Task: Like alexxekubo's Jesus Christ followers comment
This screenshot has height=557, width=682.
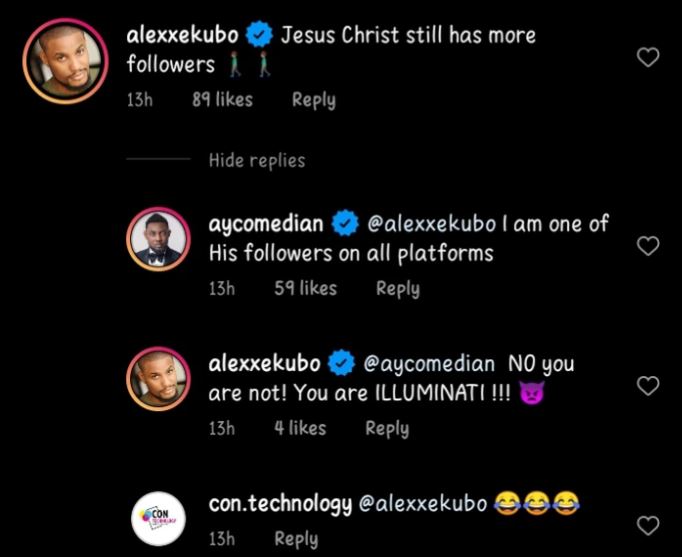Action: point(648,58)
